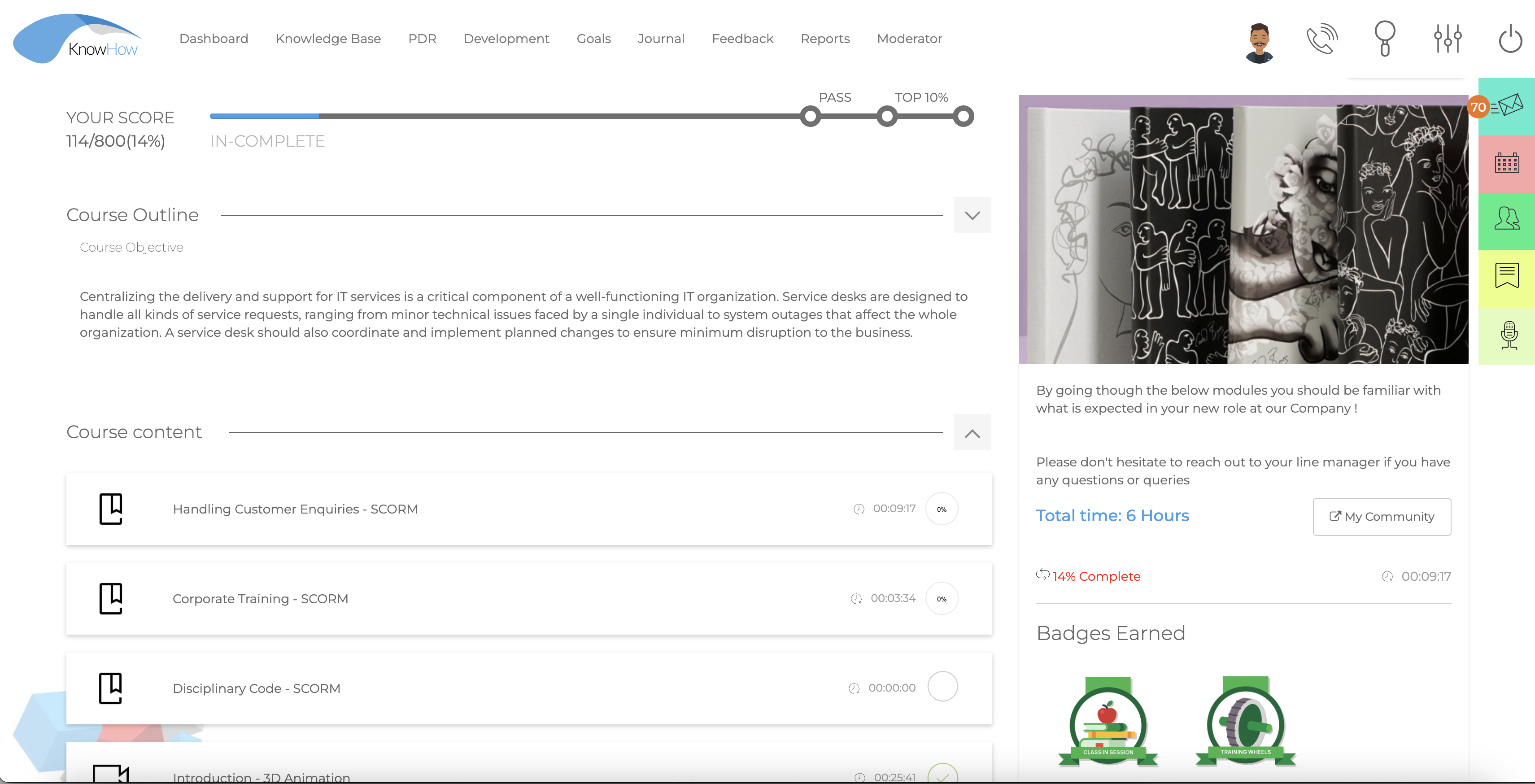The height and width of the screenshot is (784, 1535).
Task: Open search with the magnifier icon
Action: (1385, 39)
